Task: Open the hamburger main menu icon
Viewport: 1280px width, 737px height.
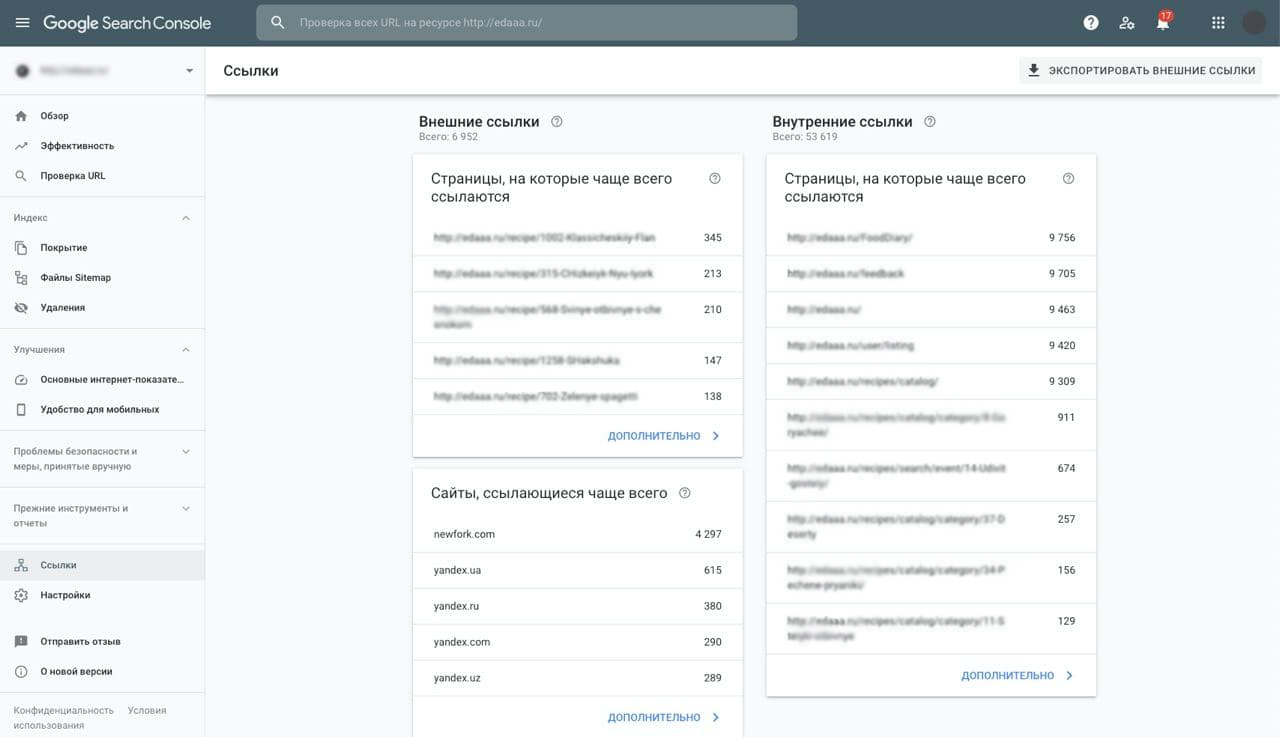Action: [22, 23]
